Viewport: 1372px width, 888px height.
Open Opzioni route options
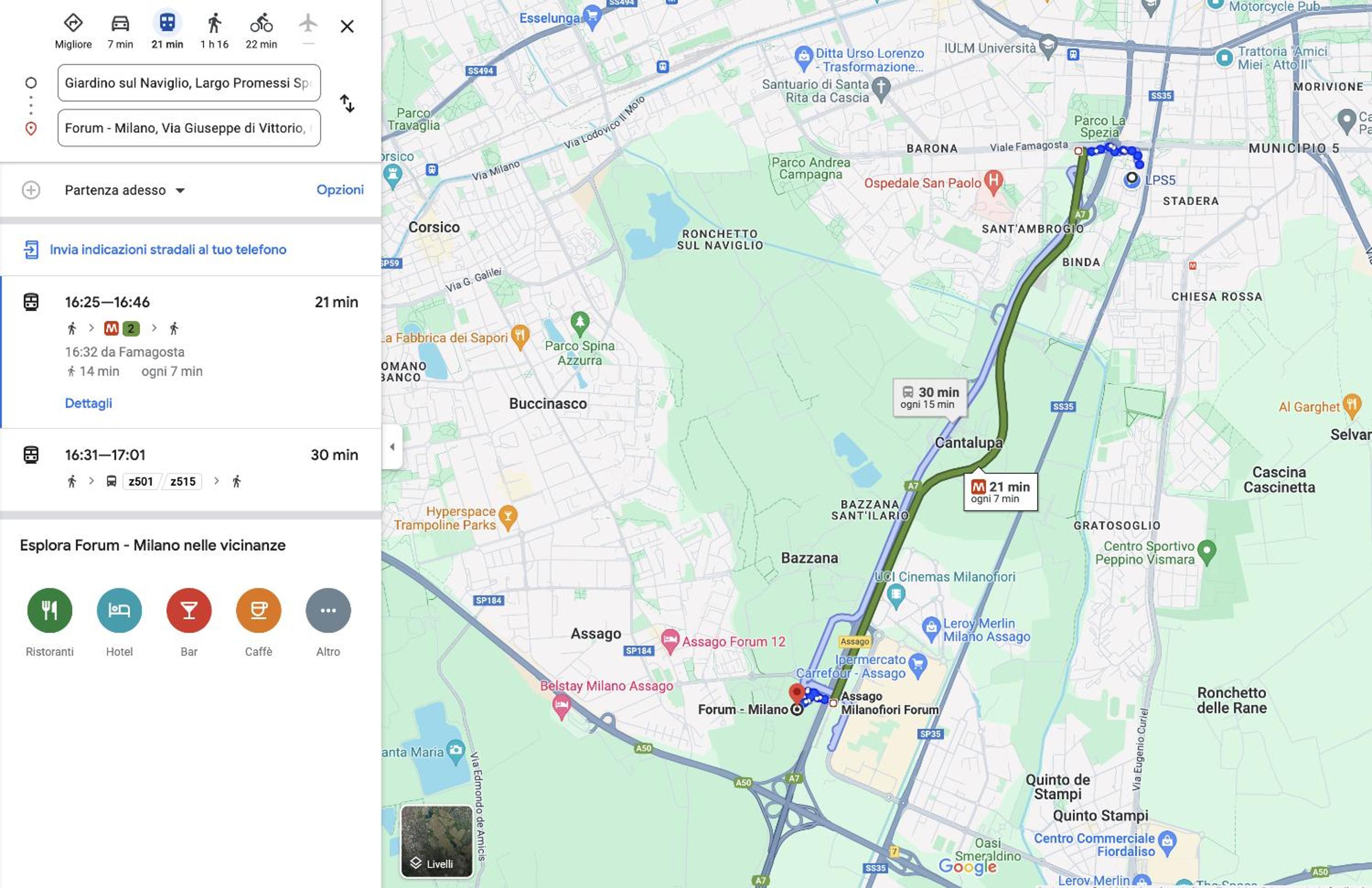340,190
